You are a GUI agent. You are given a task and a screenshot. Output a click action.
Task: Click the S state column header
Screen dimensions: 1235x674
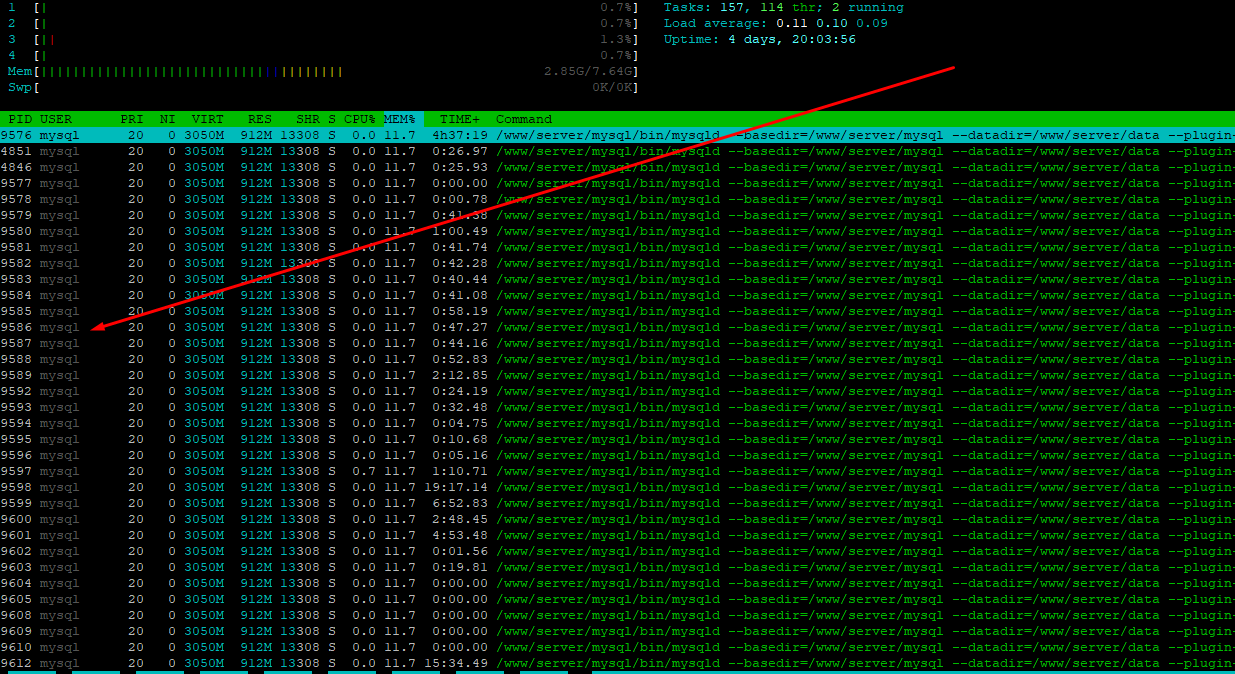(332, 119)
